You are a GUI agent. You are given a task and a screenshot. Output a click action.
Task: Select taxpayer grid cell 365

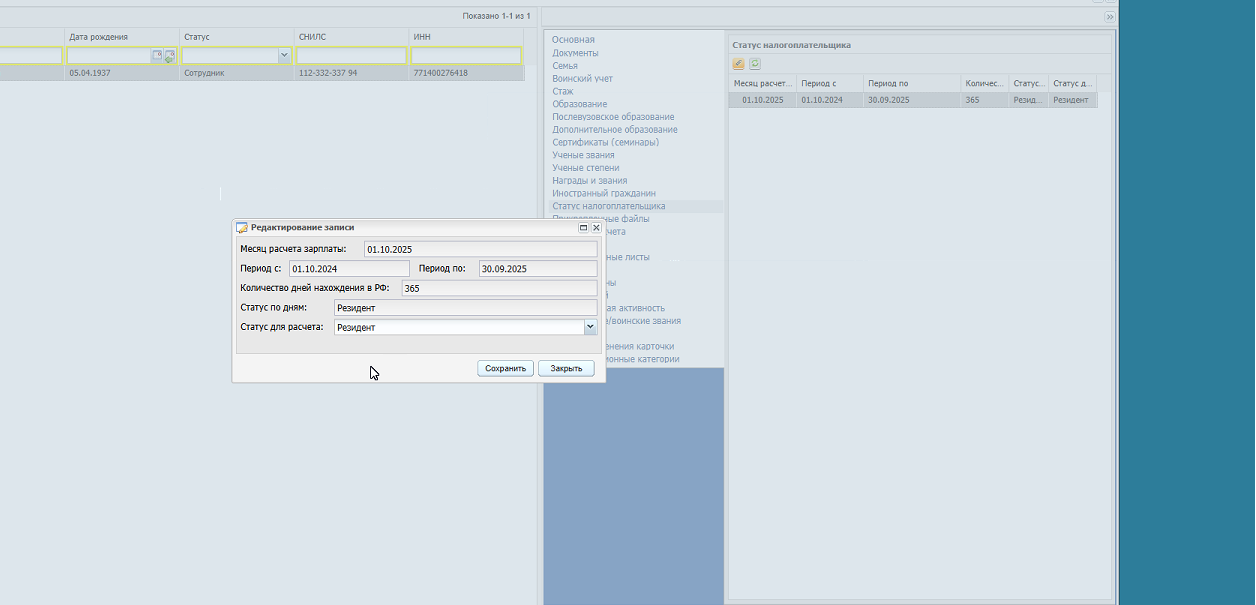pos(985,100)
